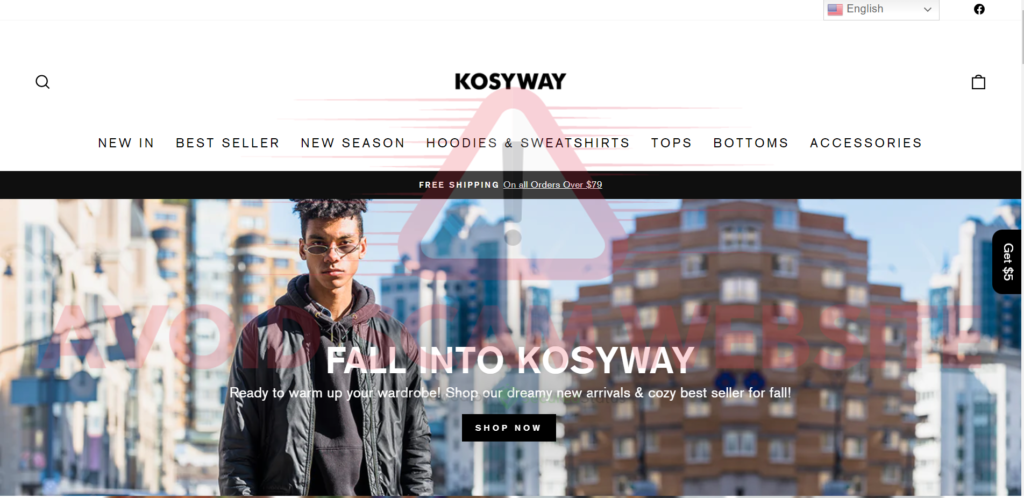Open the search magnifier icon
The image size is (1024, 498).
[x=42, y=82]
